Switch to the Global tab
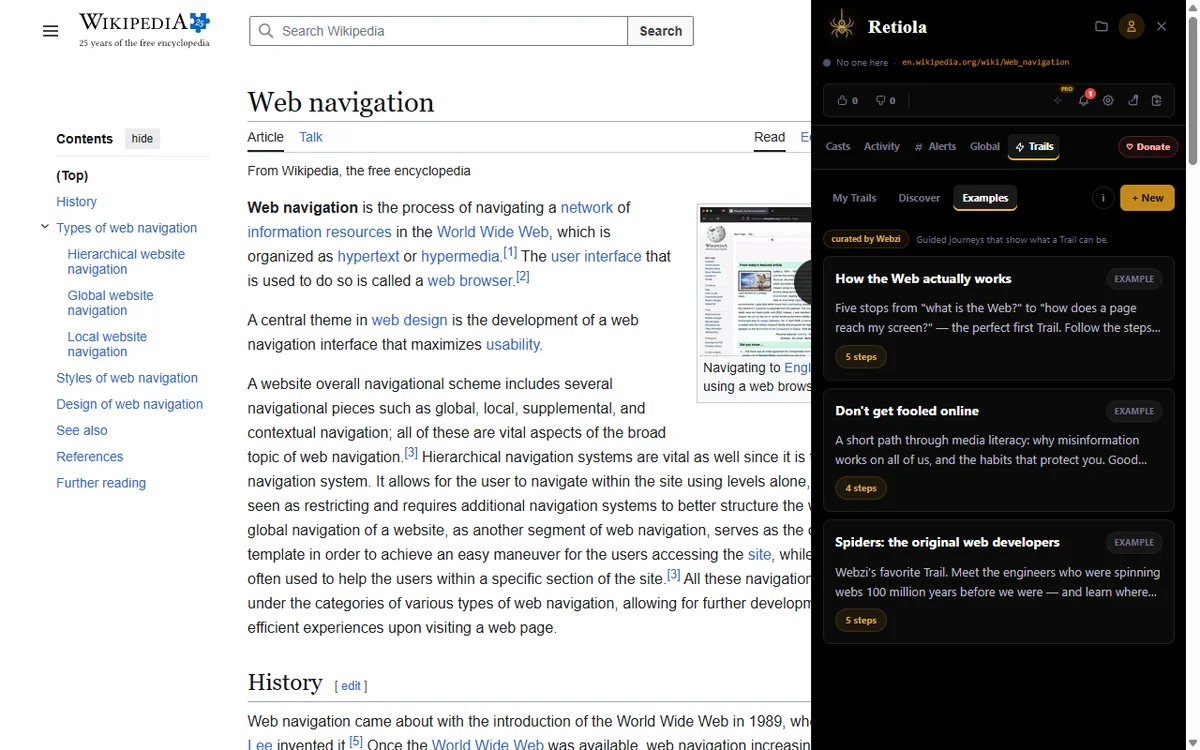The image size is (1200, 750). click(985, 146)
